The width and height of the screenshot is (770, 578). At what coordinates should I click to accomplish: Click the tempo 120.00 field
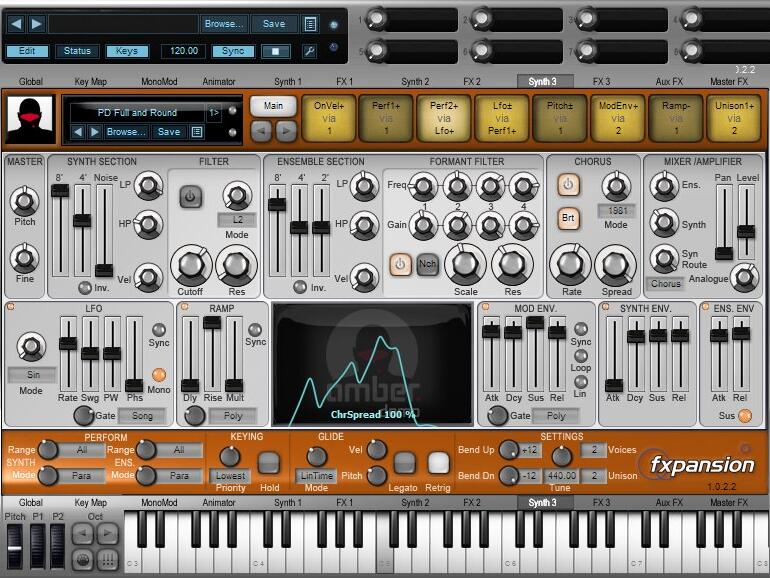pyautogui.click(x=184, y=51)
